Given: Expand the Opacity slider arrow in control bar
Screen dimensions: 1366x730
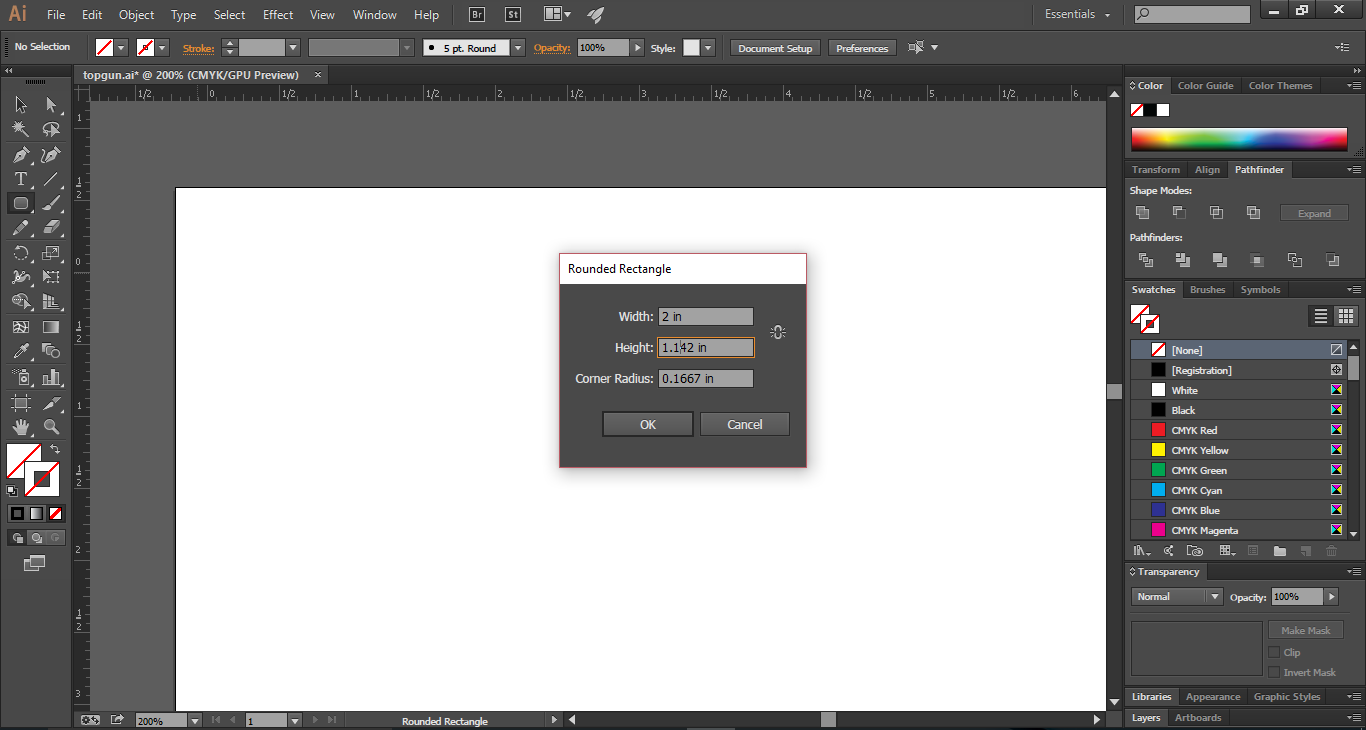Looking at the screenshot, I should [637, 47].
